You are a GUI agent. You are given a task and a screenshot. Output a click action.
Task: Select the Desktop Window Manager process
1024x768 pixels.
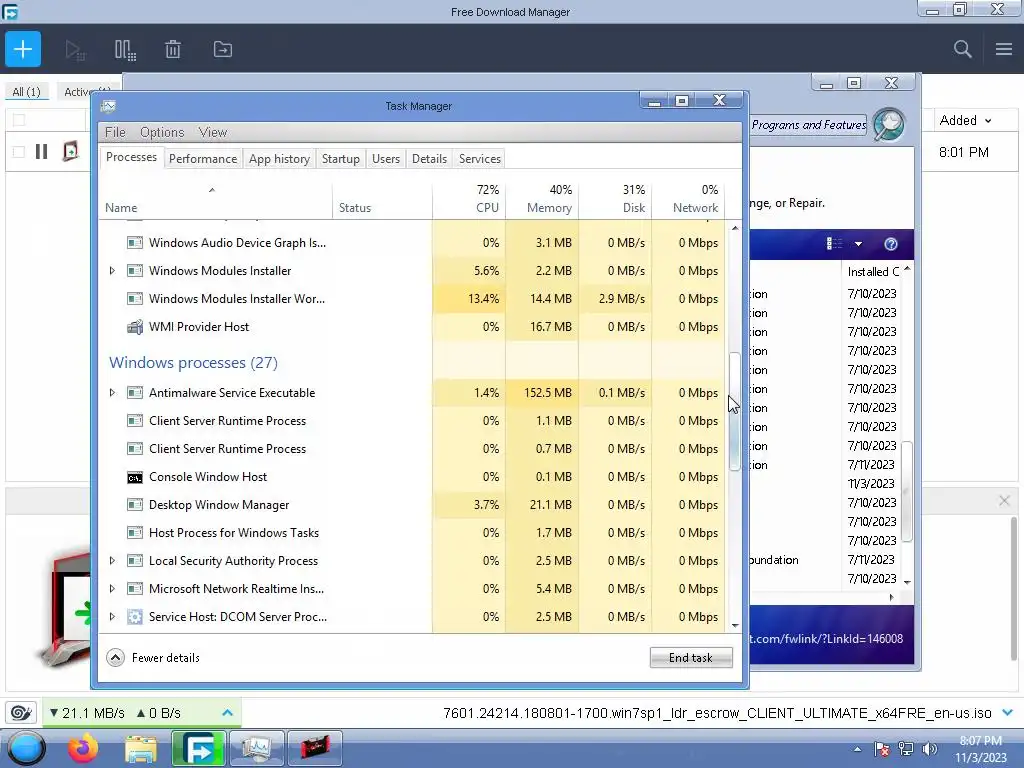coord(413,505)
